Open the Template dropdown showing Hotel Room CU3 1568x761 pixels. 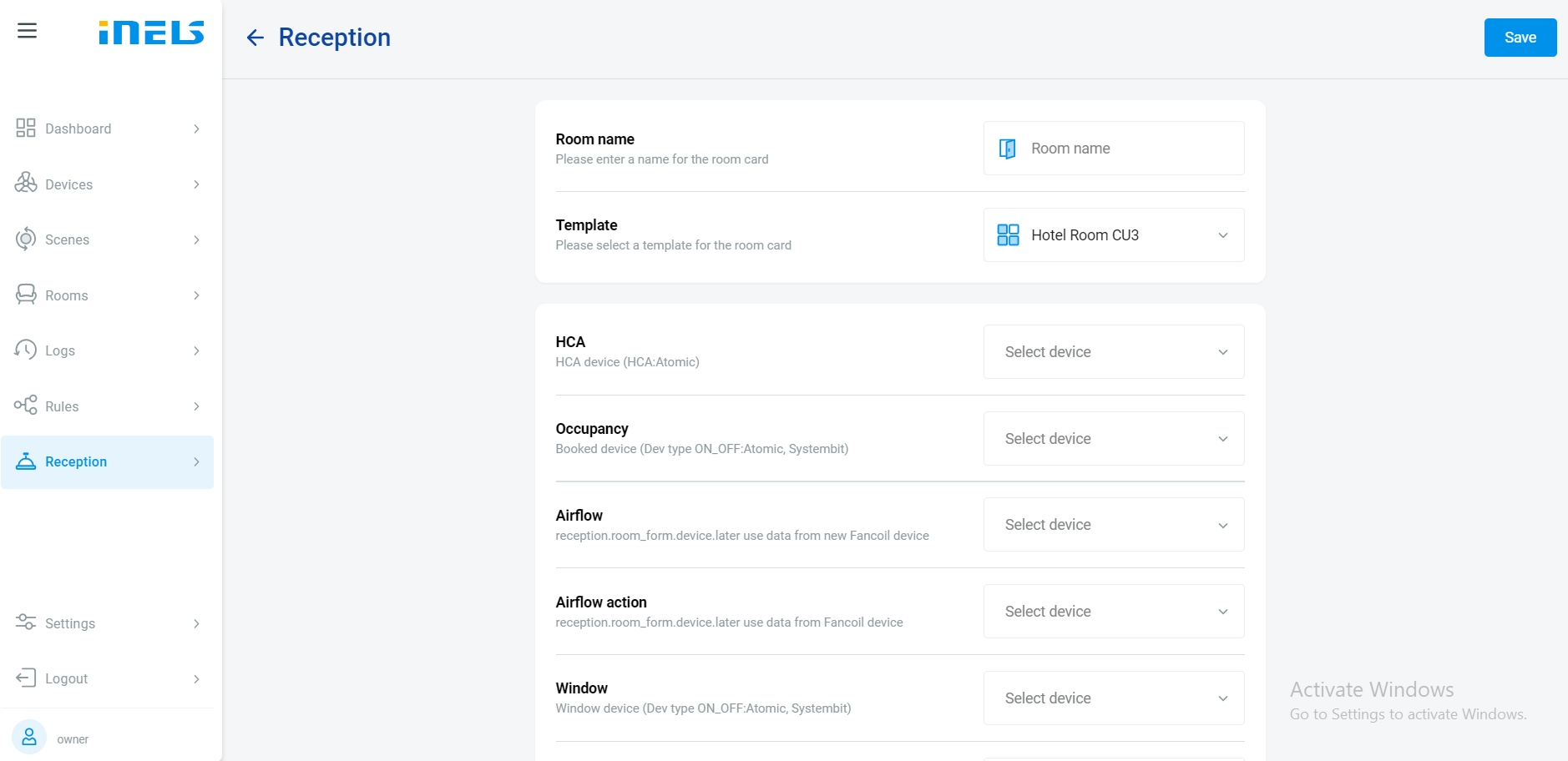pos(1113,235)
